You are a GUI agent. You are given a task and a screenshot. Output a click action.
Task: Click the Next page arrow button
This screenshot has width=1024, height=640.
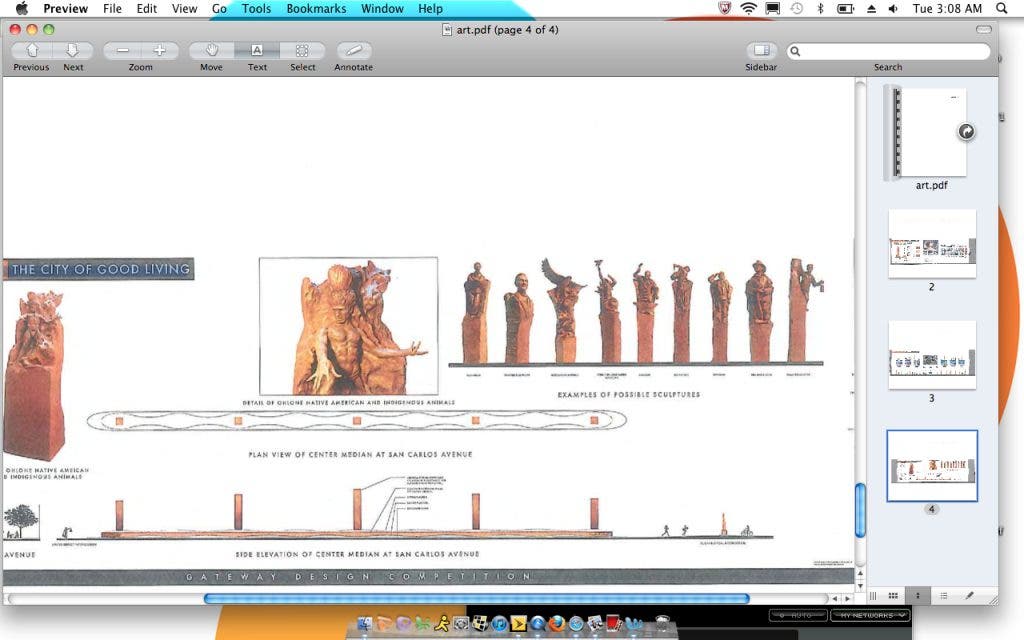72,51
